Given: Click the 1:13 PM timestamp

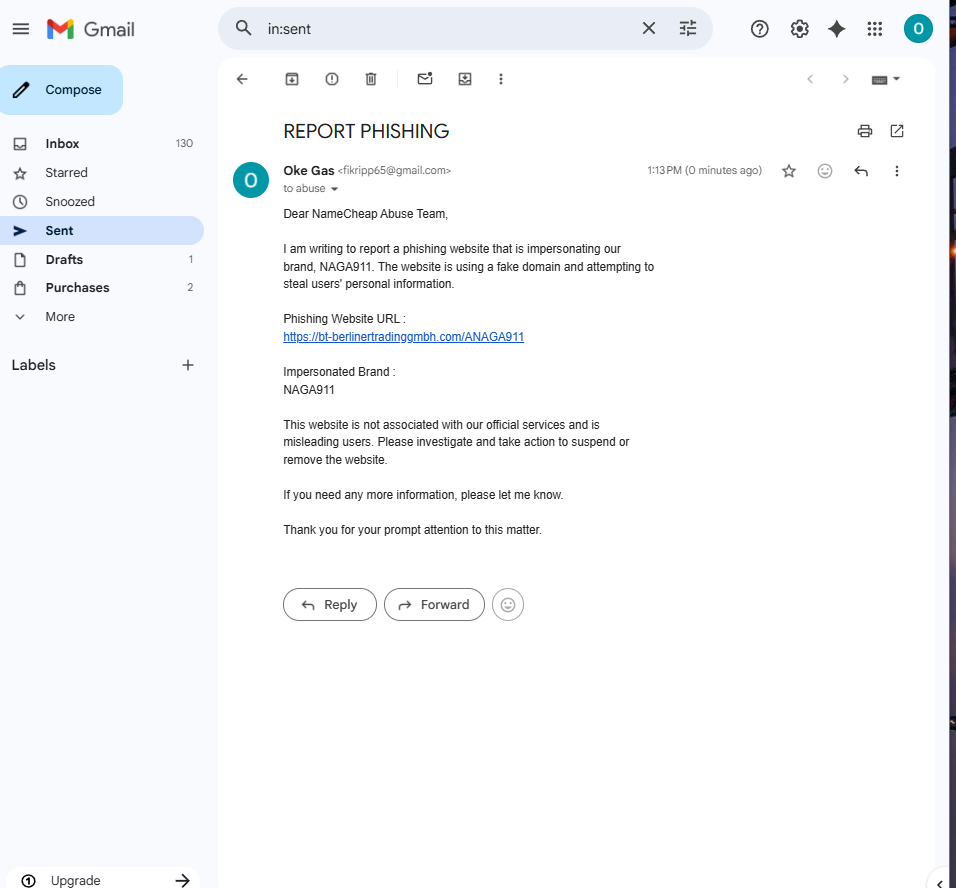Looking at the screenshot, I should tap(704, 171).
